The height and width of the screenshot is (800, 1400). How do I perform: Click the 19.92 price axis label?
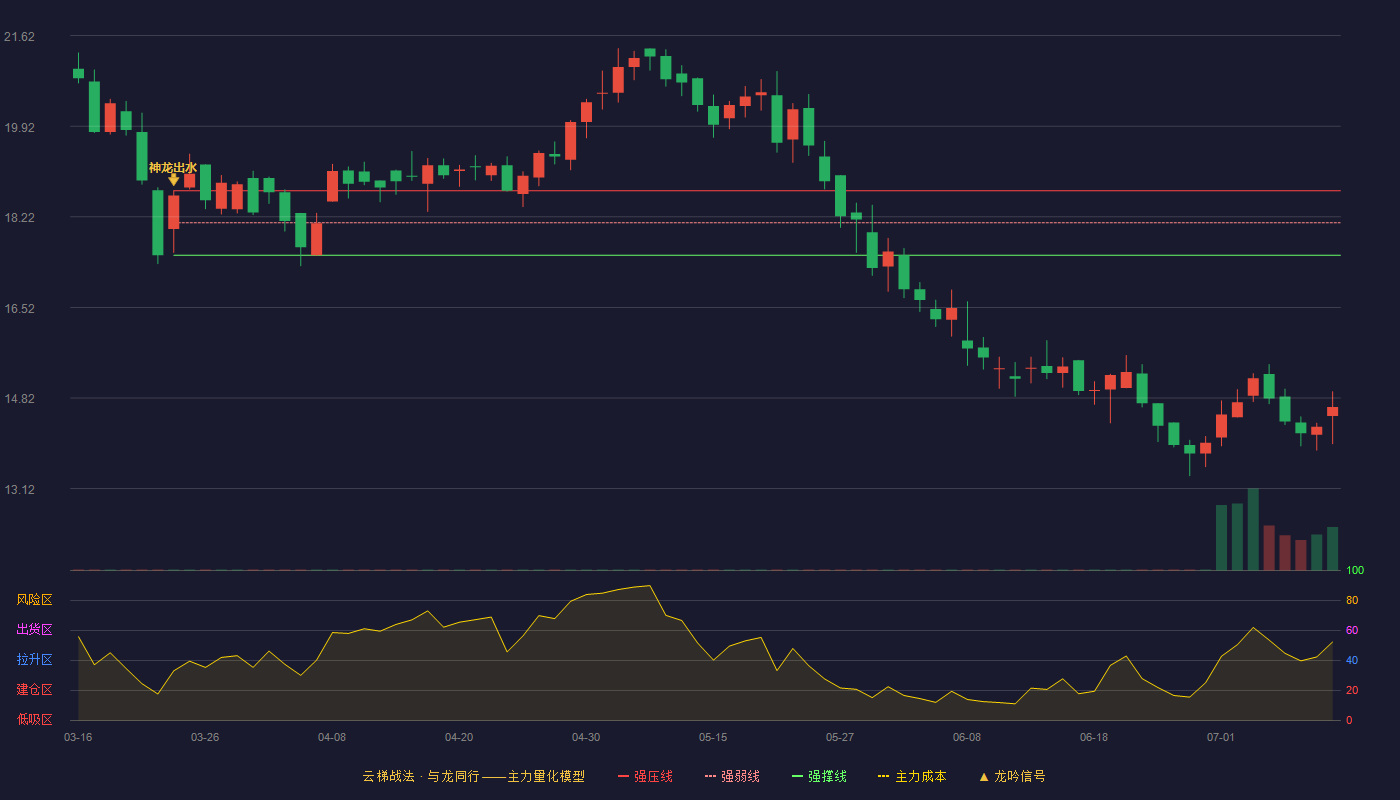pos(19,127)
